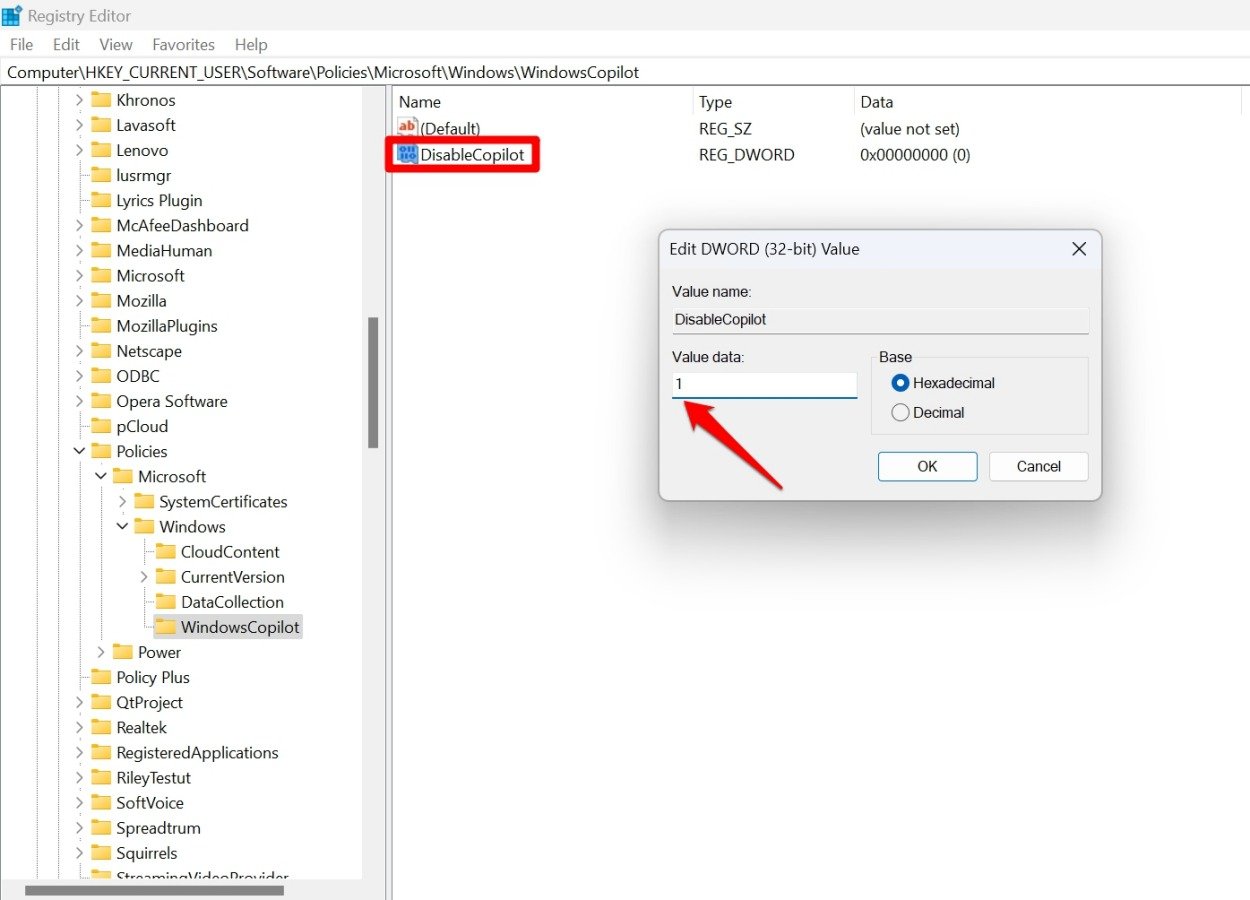Click the tree pane horizontal scrollbar thumb
This screenshot has width=1250, height=900.
click(x=154, y=890)
